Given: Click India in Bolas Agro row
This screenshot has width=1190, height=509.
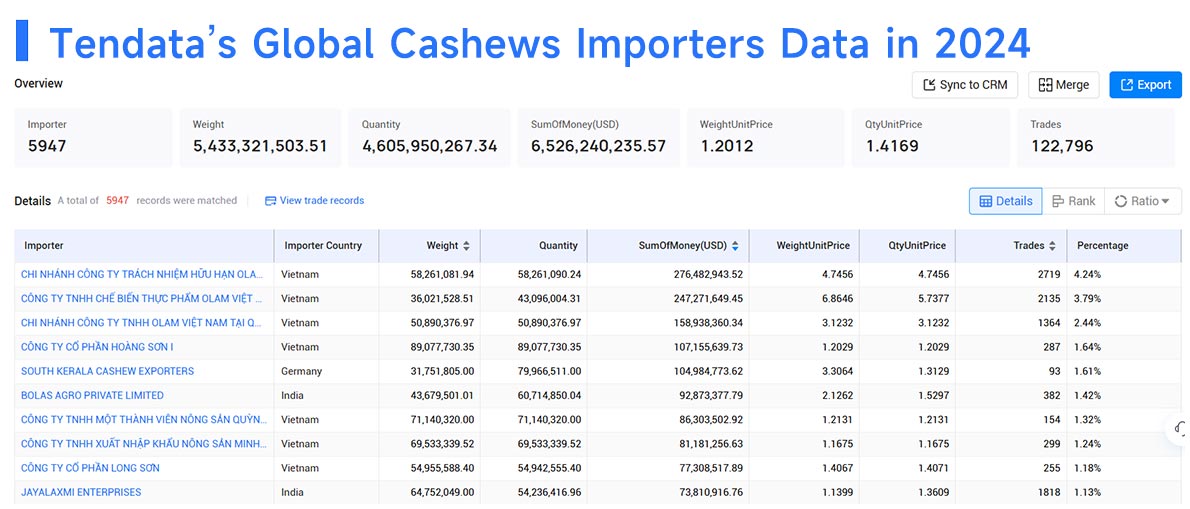Looking at the screenshot, I should coord(292,395).
